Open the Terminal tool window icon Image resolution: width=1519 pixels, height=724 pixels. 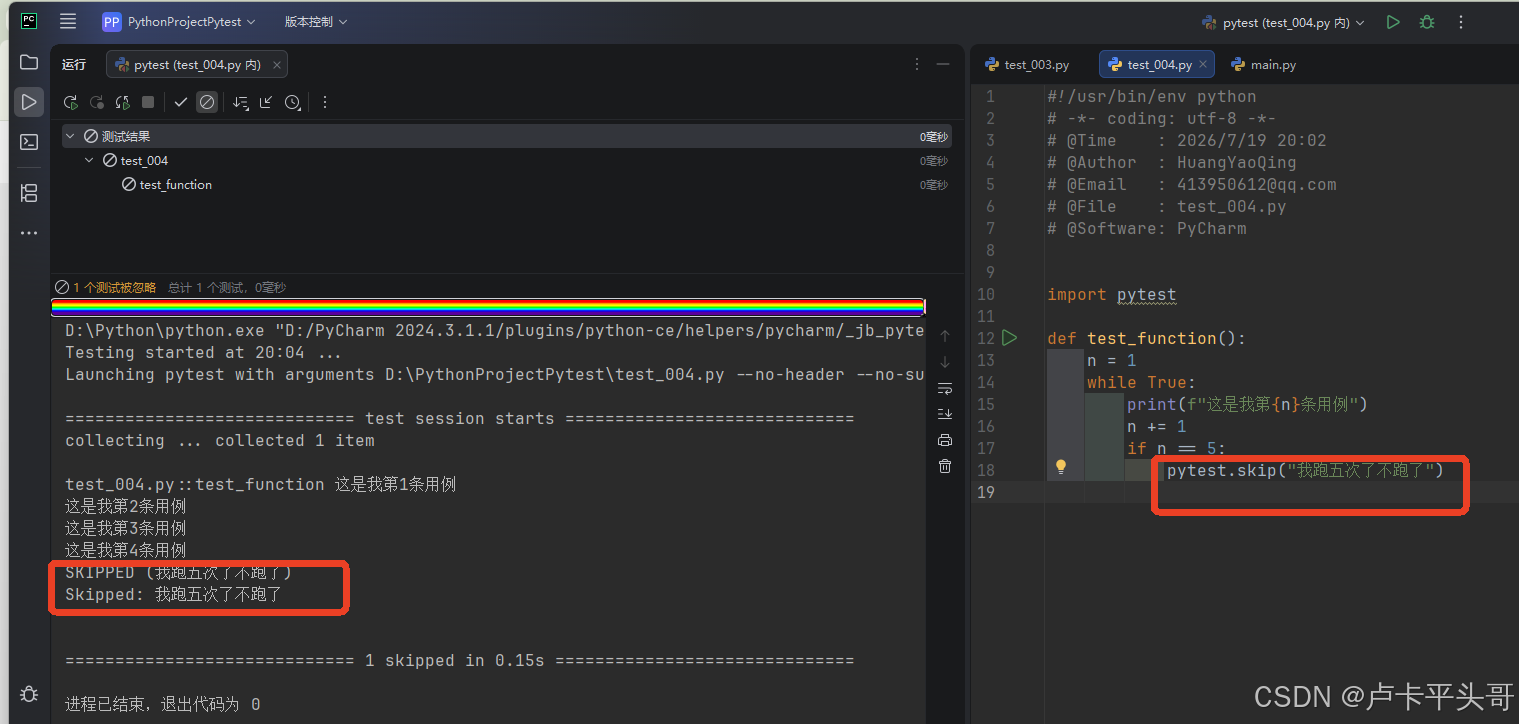[x=29, y=142]
